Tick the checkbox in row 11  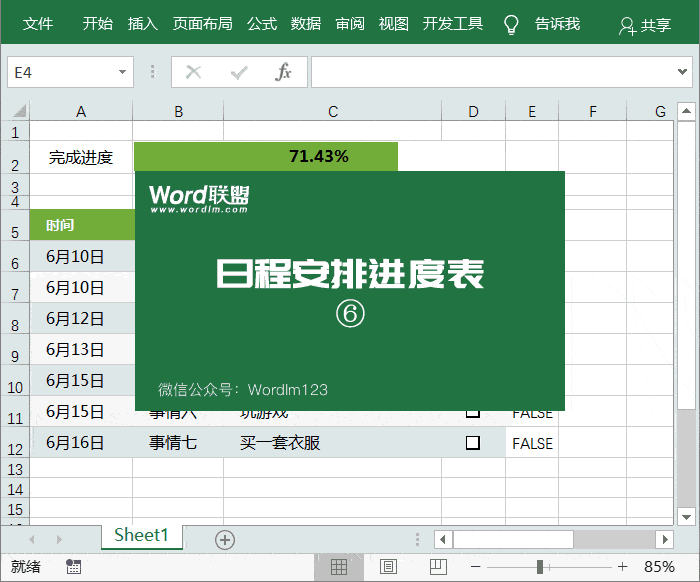[x=473, y=412]
